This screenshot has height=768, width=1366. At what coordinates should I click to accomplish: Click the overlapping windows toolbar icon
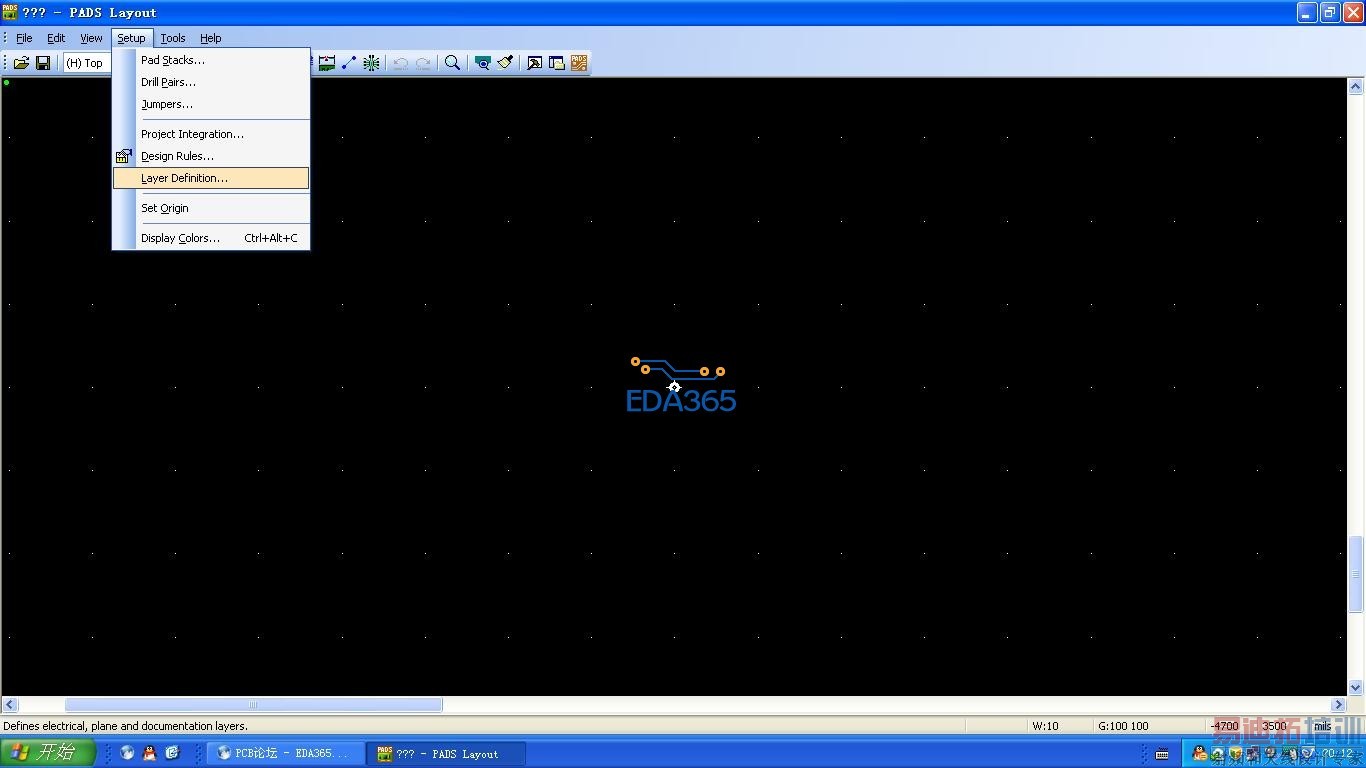pyautogui.click(x=557, y=63)
